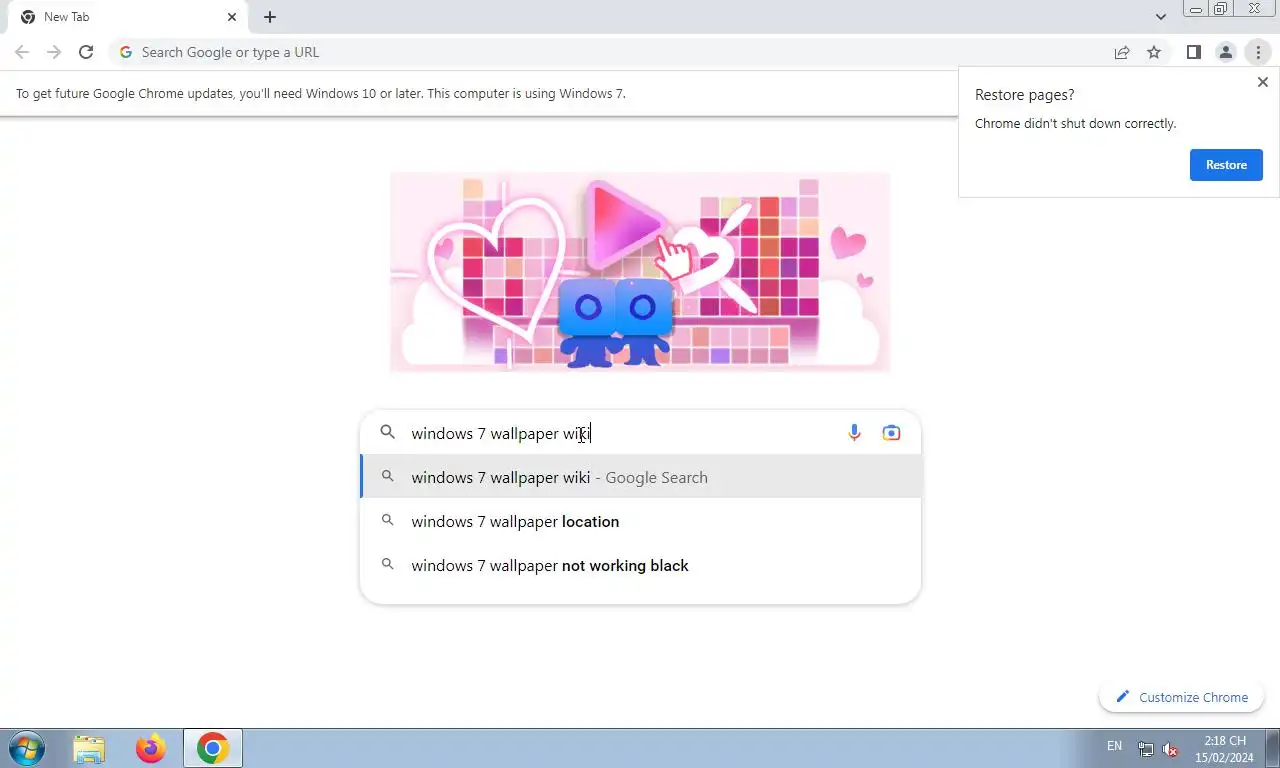Open the Windows Start menu

click(27, 748)
